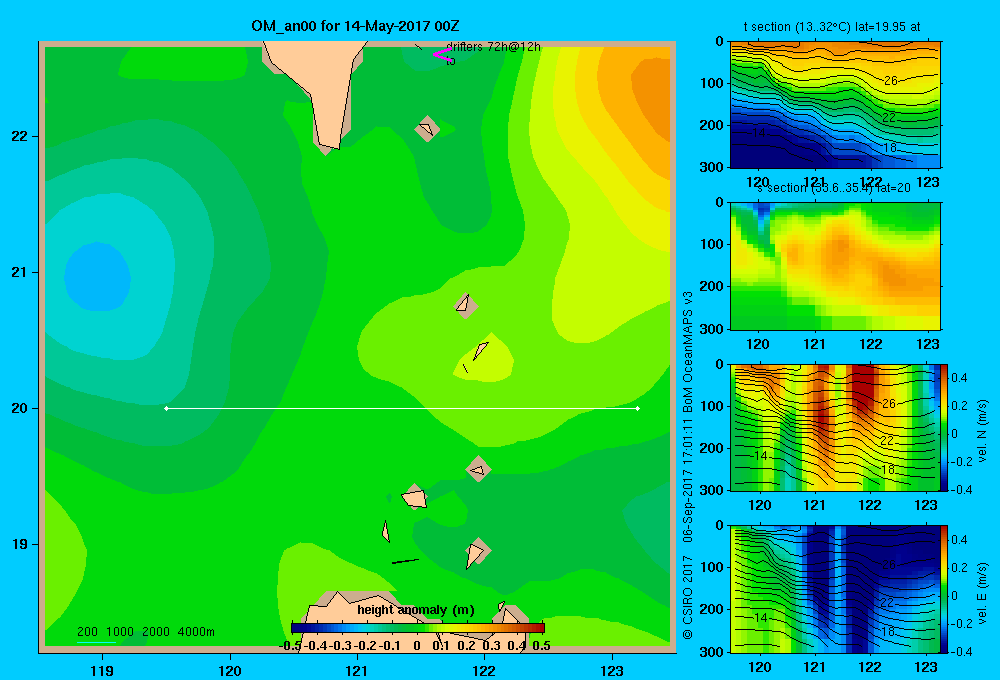Open the northward velocity section panel
Image resolution: width=1000 pixels, height=680 pixels.
pos(835,427)
